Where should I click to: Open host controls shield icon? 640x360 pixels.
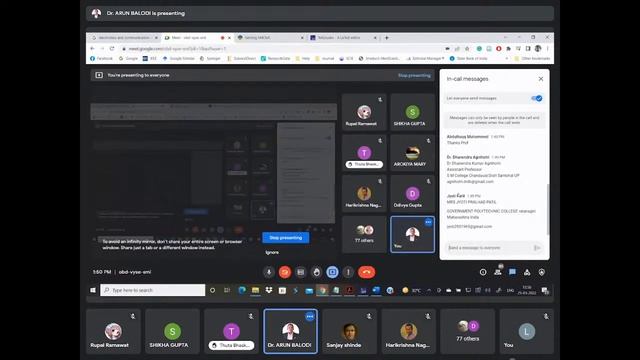[542, 272]
